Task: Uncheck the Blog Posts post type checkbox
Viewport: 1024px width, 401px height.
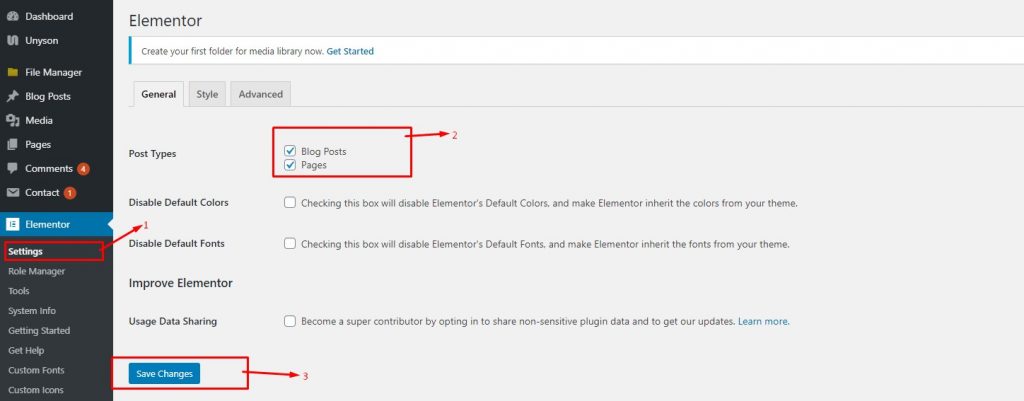Action: point(291,152)
